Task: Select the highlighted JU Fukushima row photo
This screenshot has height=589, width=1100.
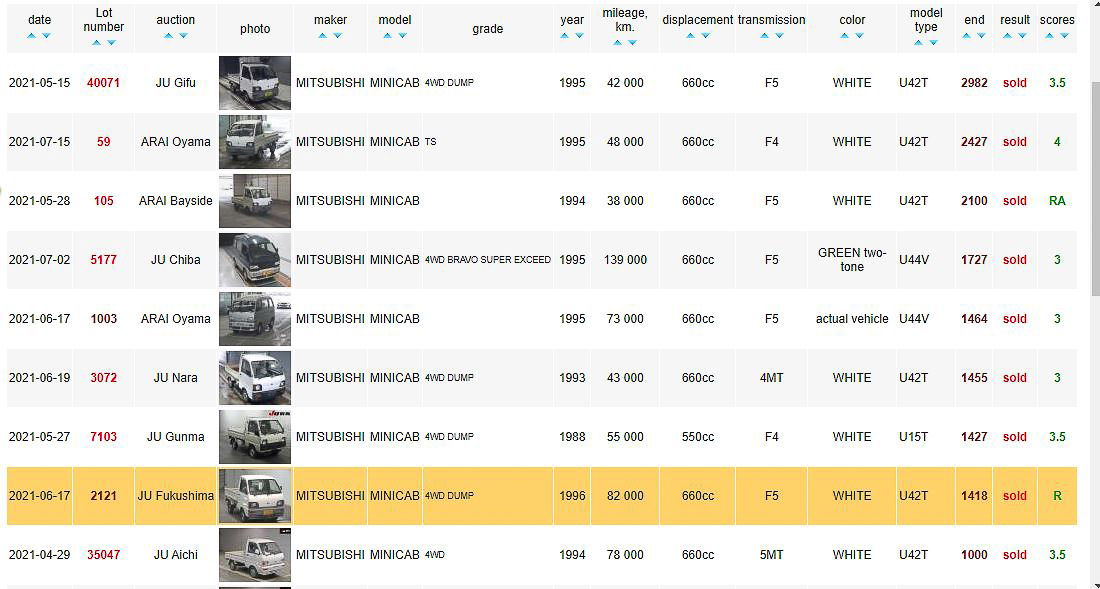Action: [255, 496]
